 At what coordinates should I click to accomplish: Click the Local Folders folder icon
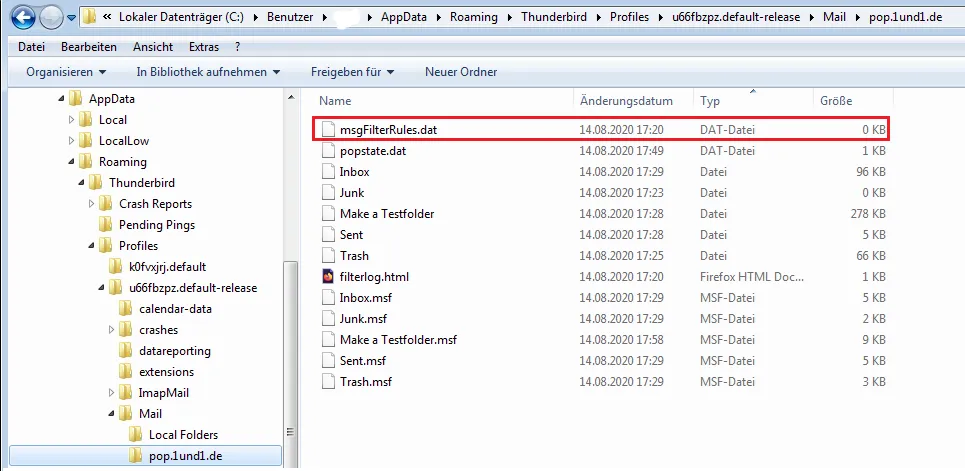point(136,435)
